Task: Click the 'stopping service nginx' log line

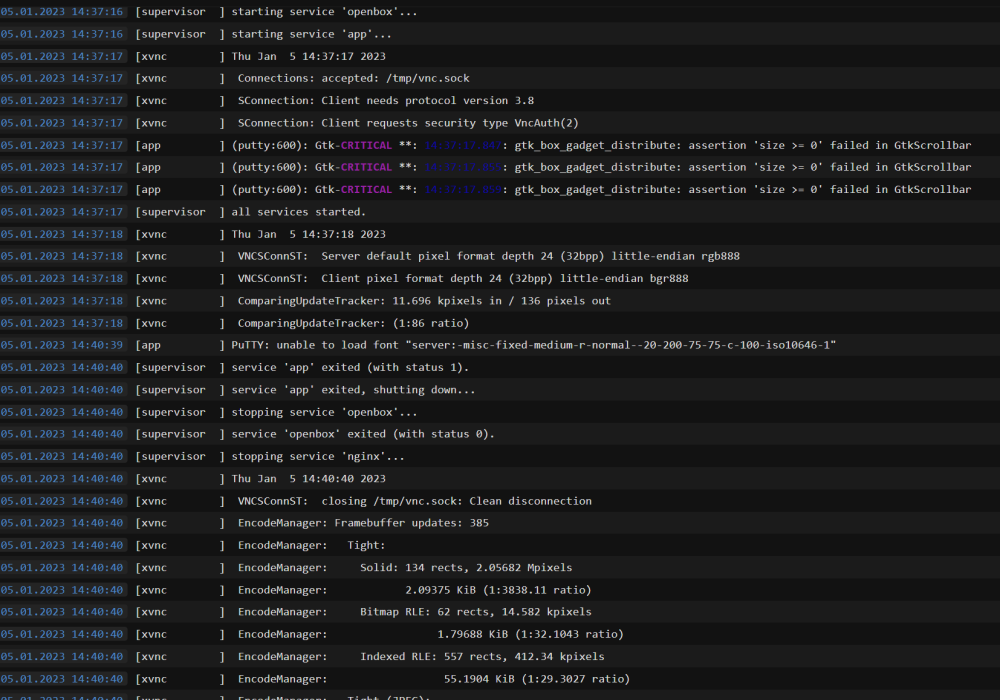Action: (500, 456)
